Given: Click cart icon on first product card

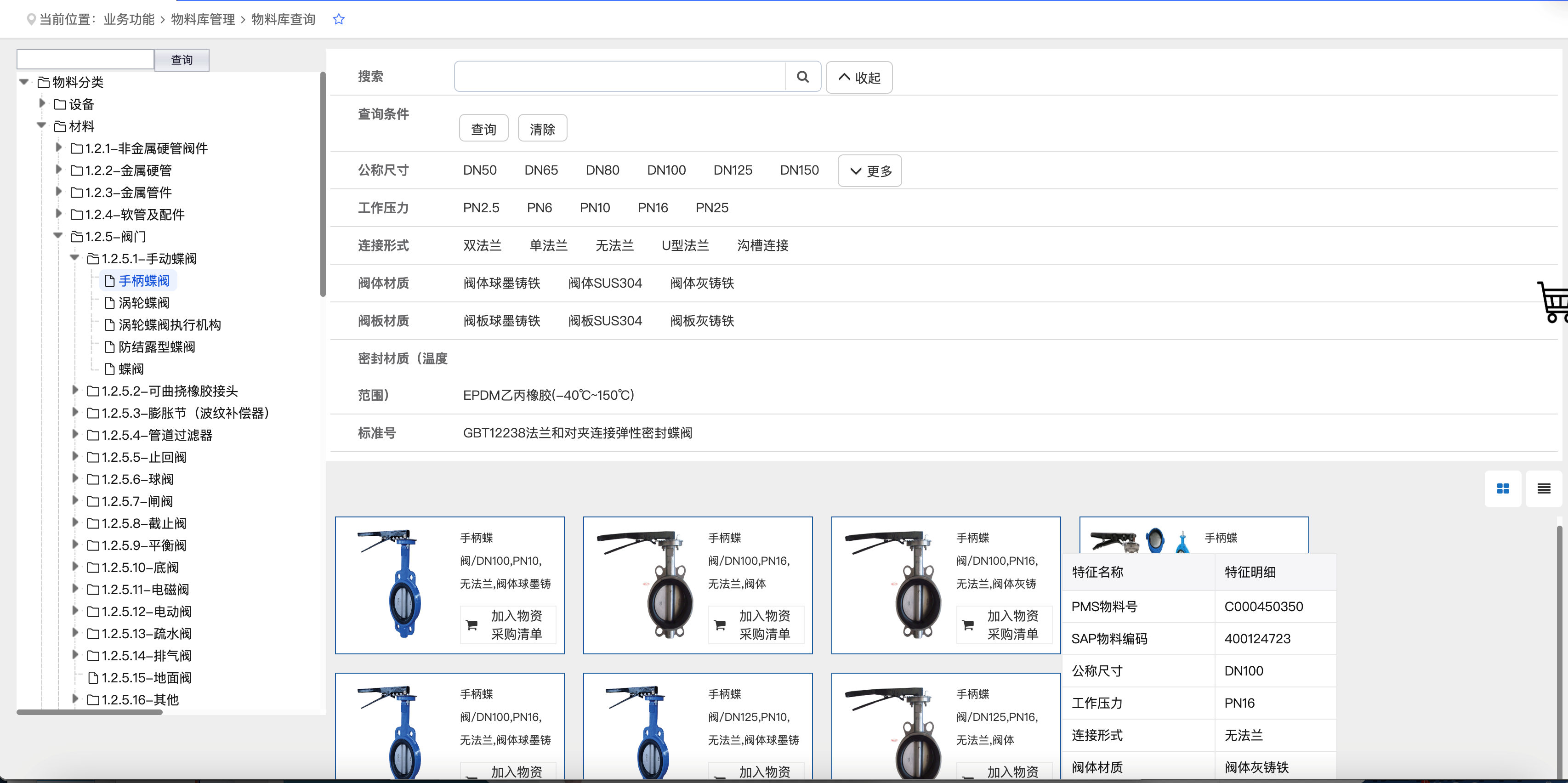Looking at the screenshot, I should point(472,624).
